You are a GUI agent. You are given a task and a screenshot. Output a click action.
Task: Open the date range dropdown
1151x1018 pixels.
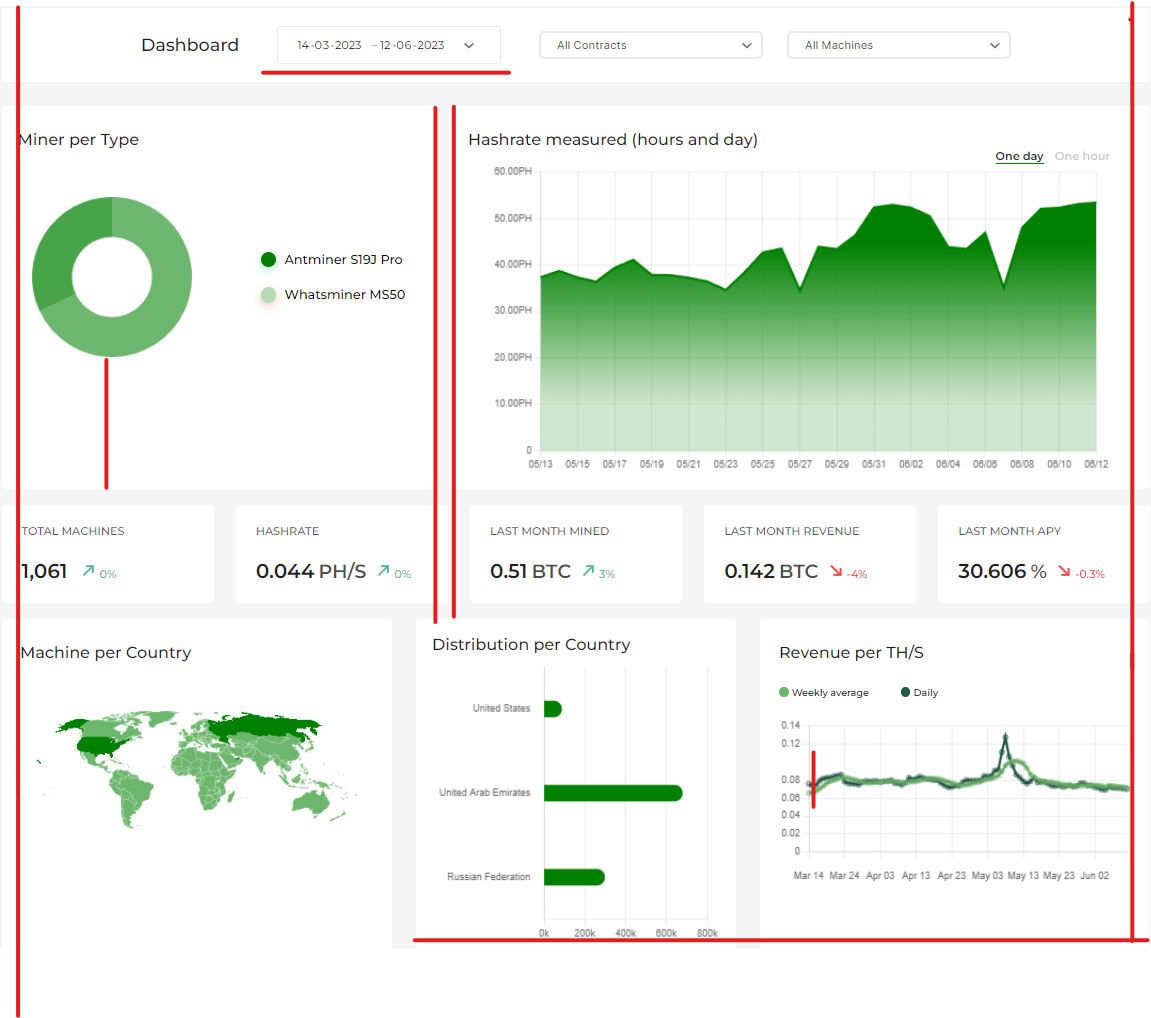click(x=389, y=45)
